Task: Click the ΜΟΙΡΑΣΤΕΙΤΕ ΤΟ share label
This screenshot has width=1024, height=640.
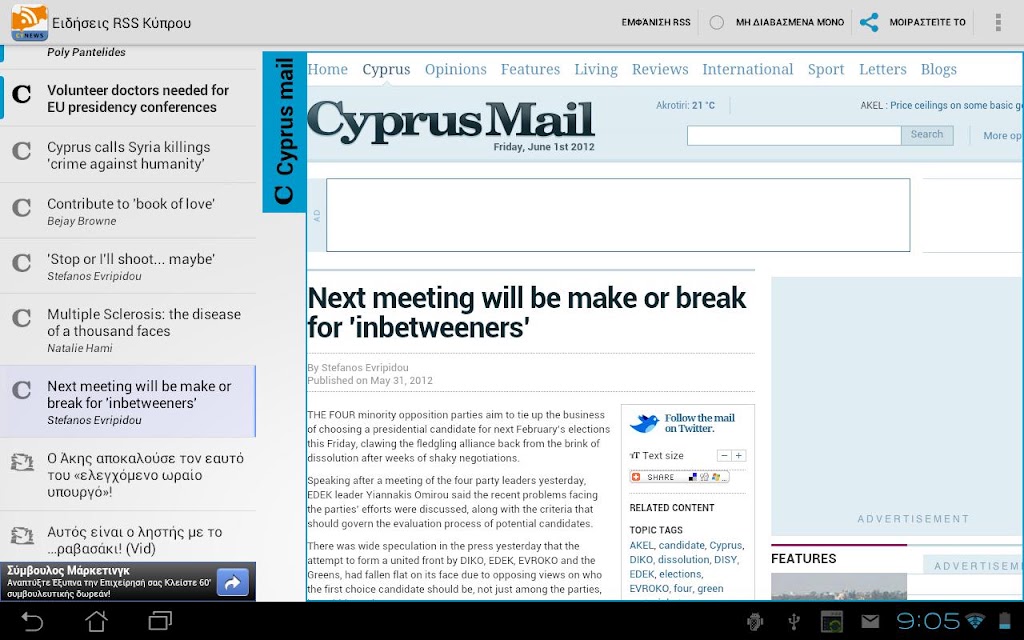Action: (x=927, y=22)
